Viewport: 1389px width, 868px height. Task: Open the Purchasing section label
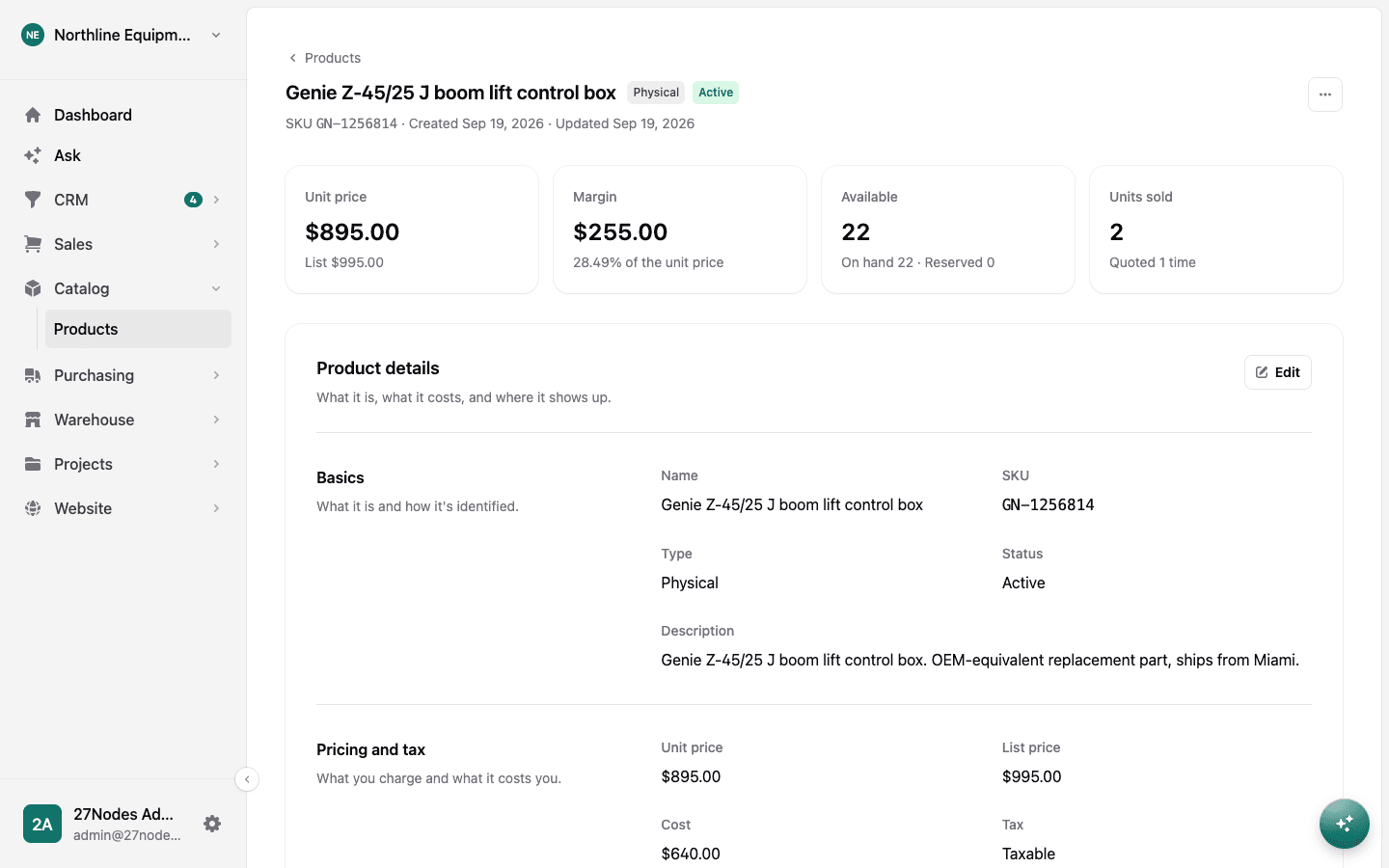[x=94, y=375]
